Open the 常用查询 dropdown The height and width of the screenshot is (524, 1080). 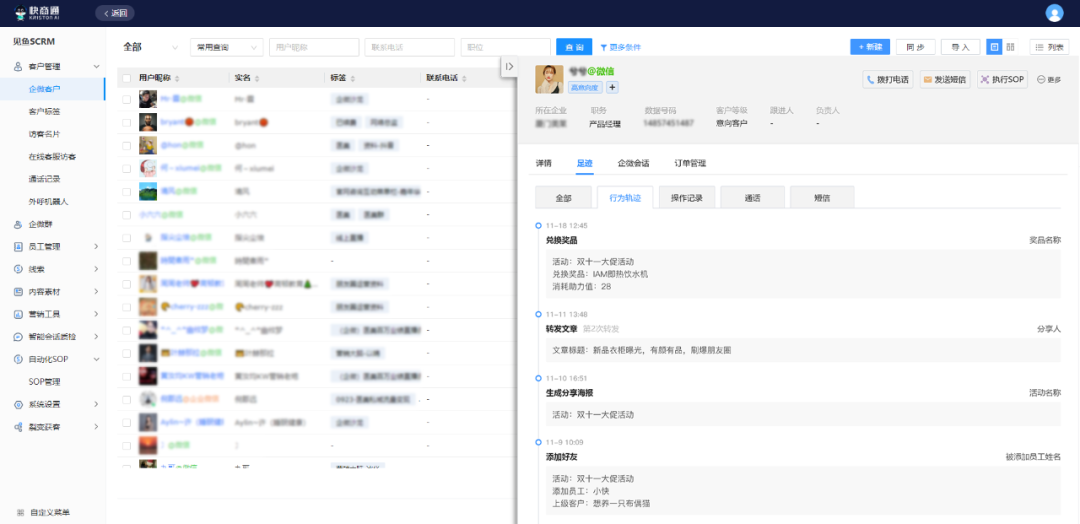tap(226, 47)
